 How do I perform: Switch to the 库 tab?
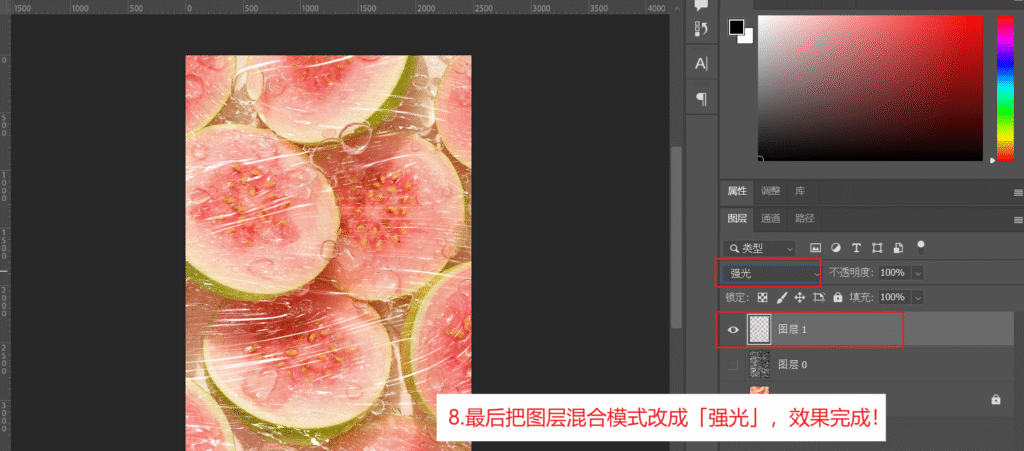(x=800, y=191)
